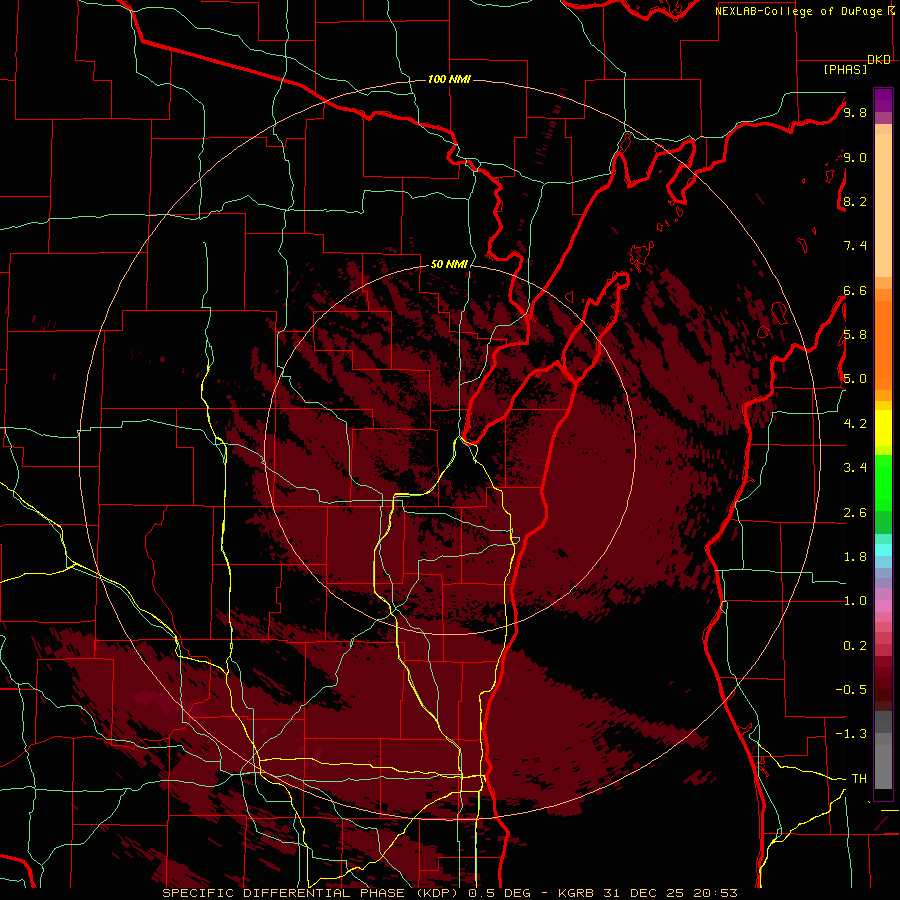Viewport: 900px width, 900px height.
Task: Click the 2.6 scale value
Action: tap(855, 513)
